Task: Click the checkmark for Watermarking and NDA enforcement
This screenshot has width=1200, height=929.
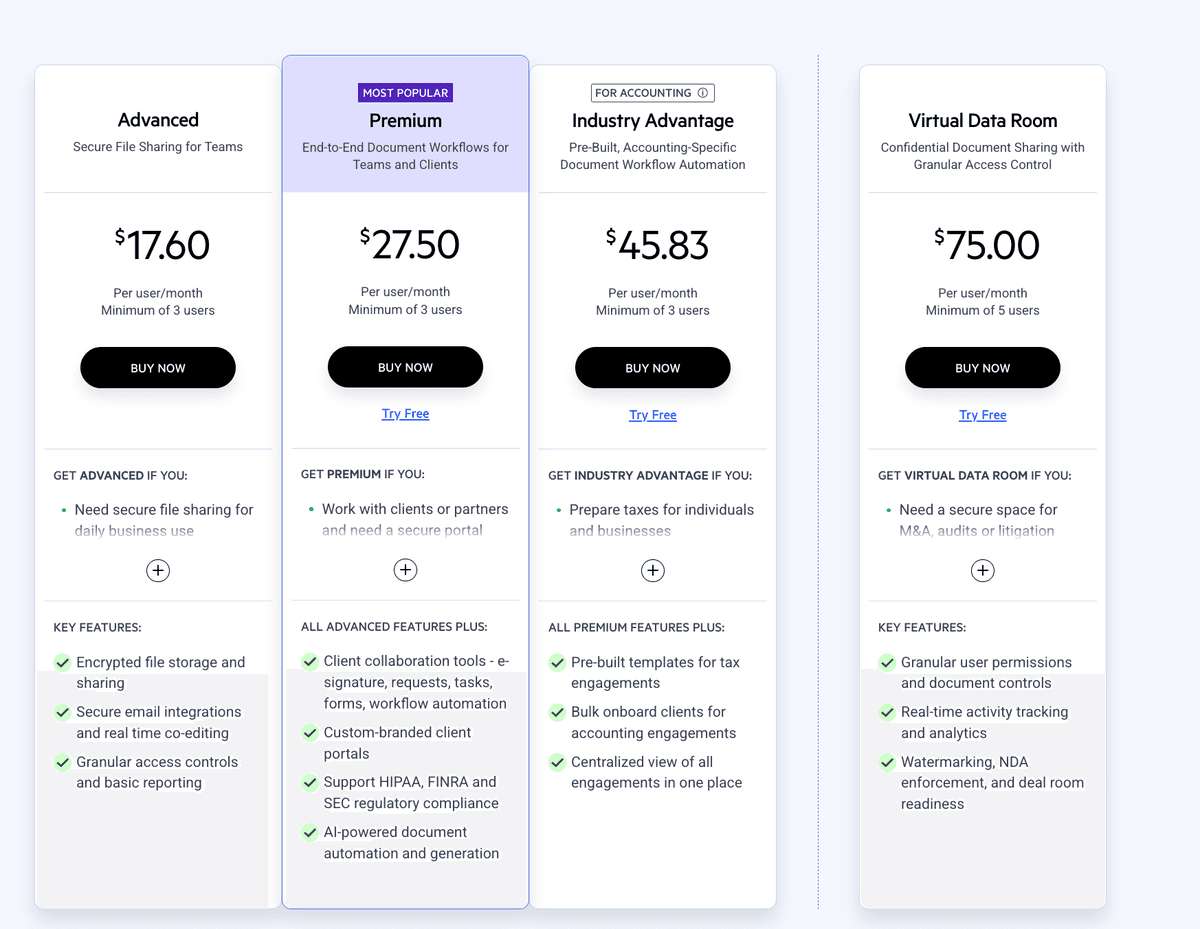Action: tap(886, 762)
